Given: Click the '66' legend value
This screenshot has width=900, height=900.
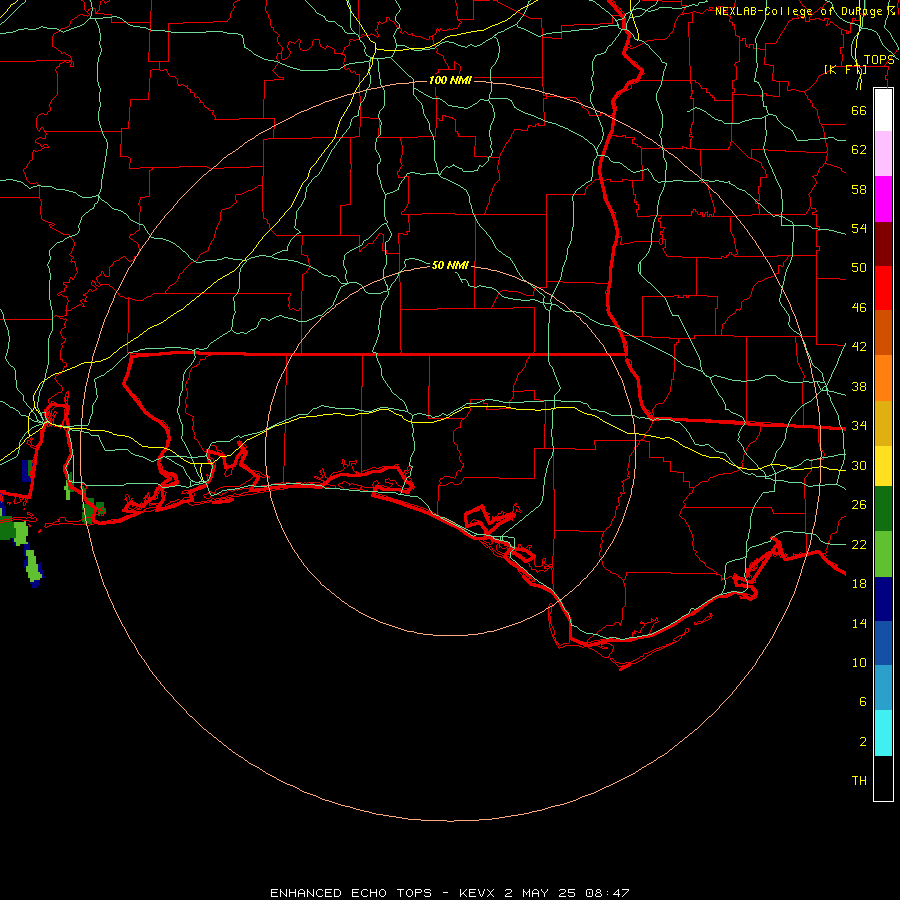Looking at the screenshot, I should 859,110.
